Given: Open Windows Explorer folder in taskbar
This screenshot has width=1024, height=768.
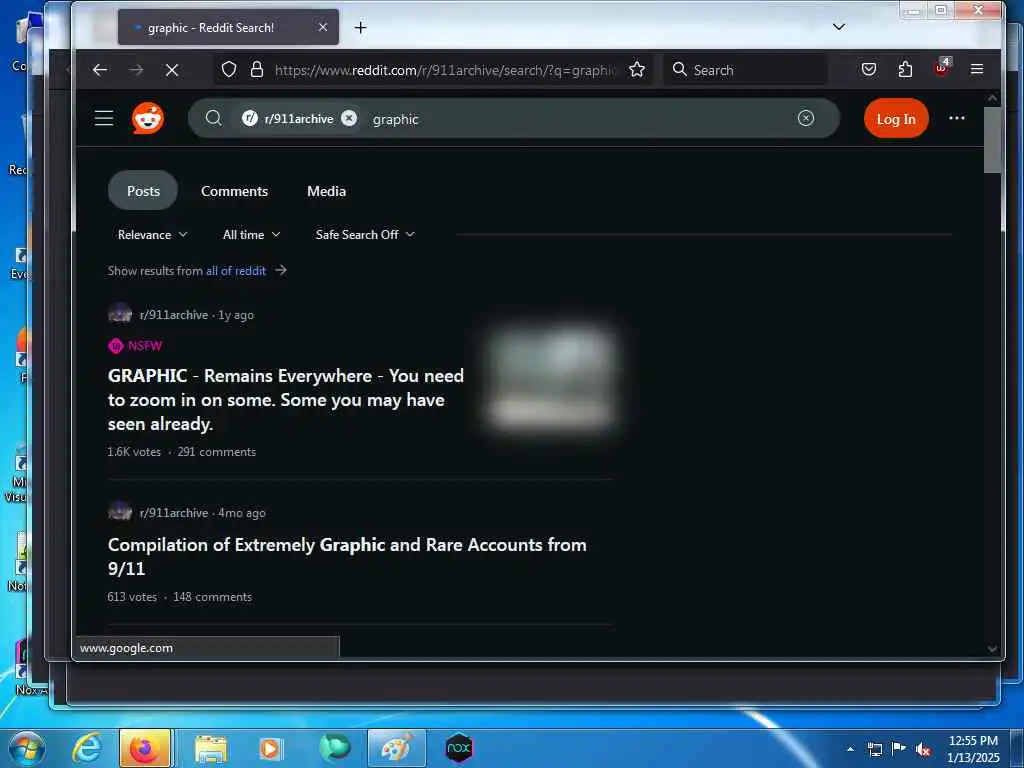Looking at the screenshot, I should click(x=210, y=748).
